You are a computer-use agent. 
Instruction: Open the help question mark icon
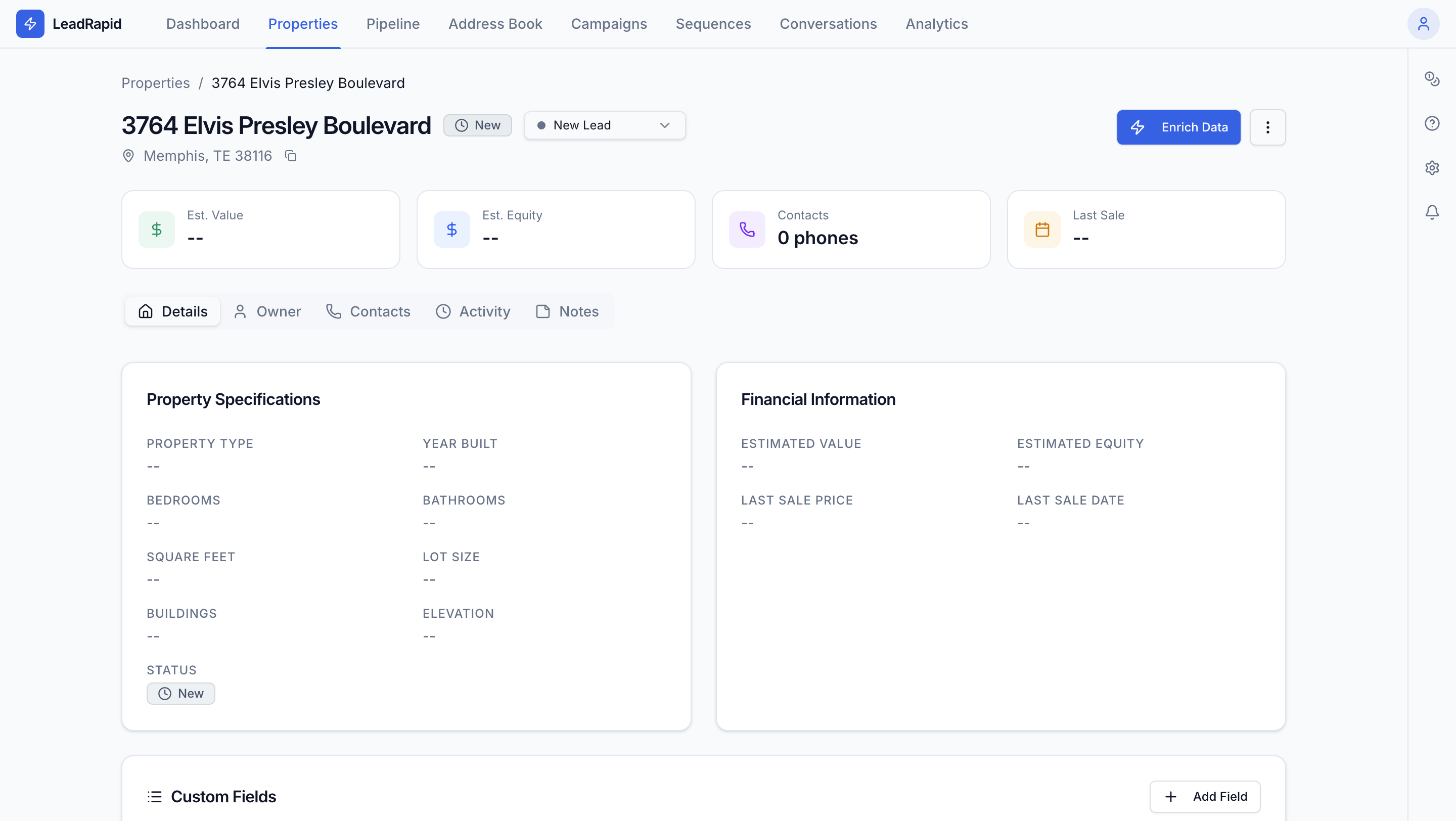pyautogui.click(x=1432, y=123)
